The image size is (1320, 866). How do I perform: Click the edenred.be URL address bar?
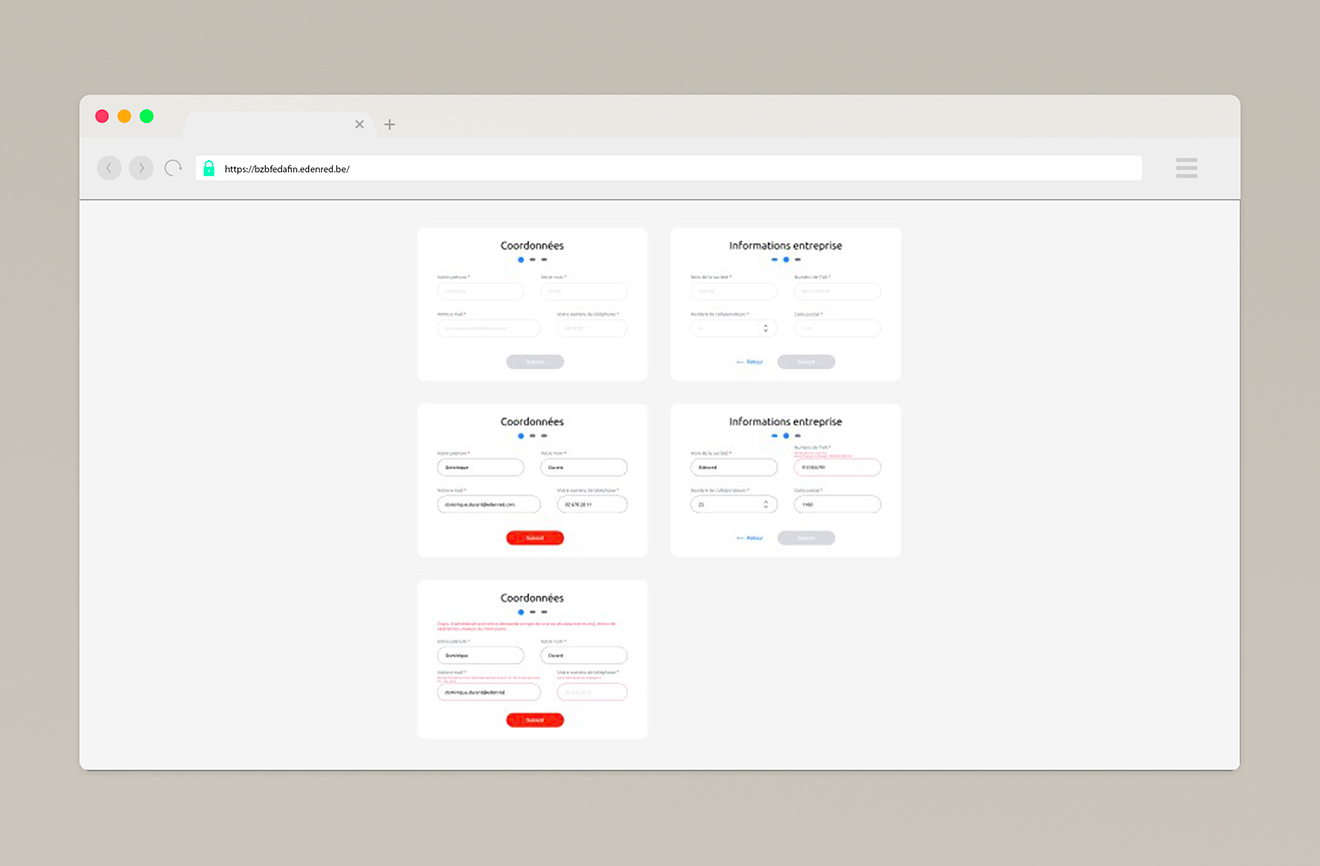pos(669,168)
